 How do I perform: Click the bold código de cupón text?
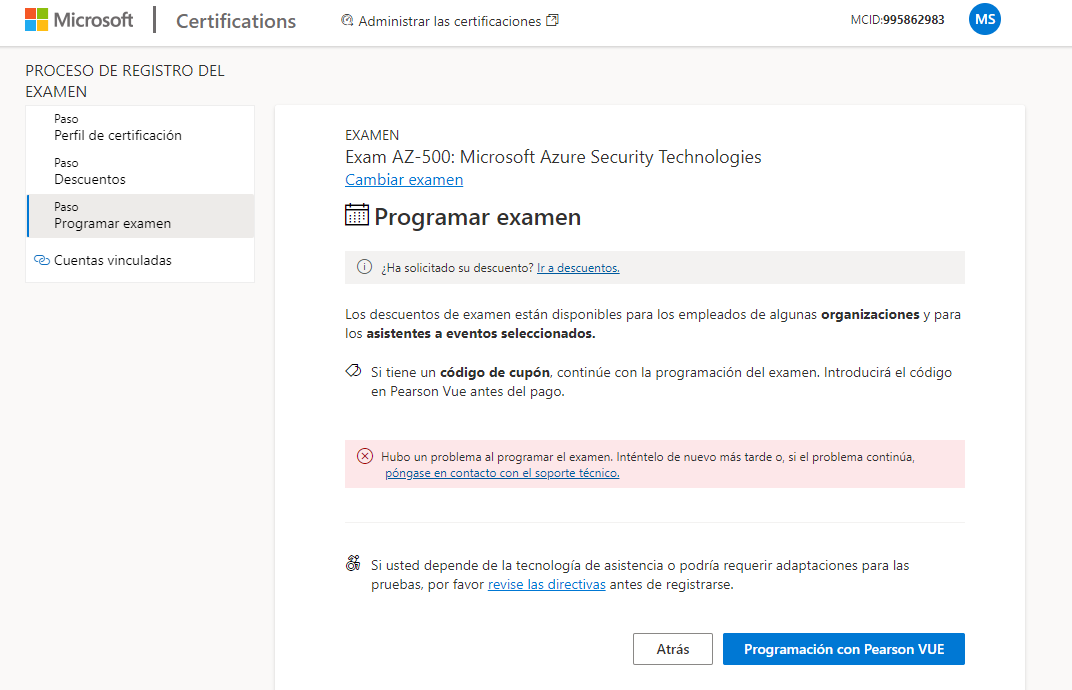pos(494,373)
